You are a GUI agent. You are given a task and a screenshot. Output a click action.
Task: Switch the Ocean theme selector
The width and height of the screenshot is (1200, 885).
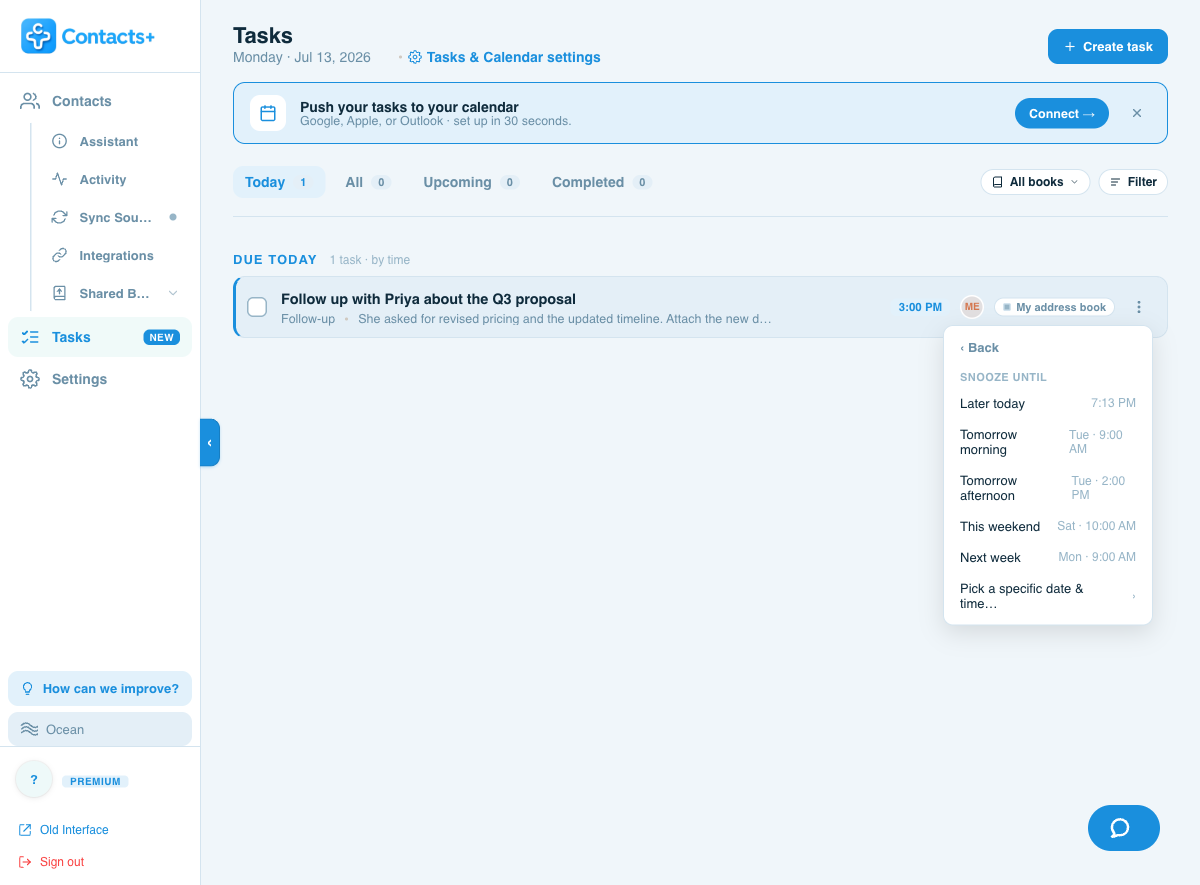[x=100, y=729]
